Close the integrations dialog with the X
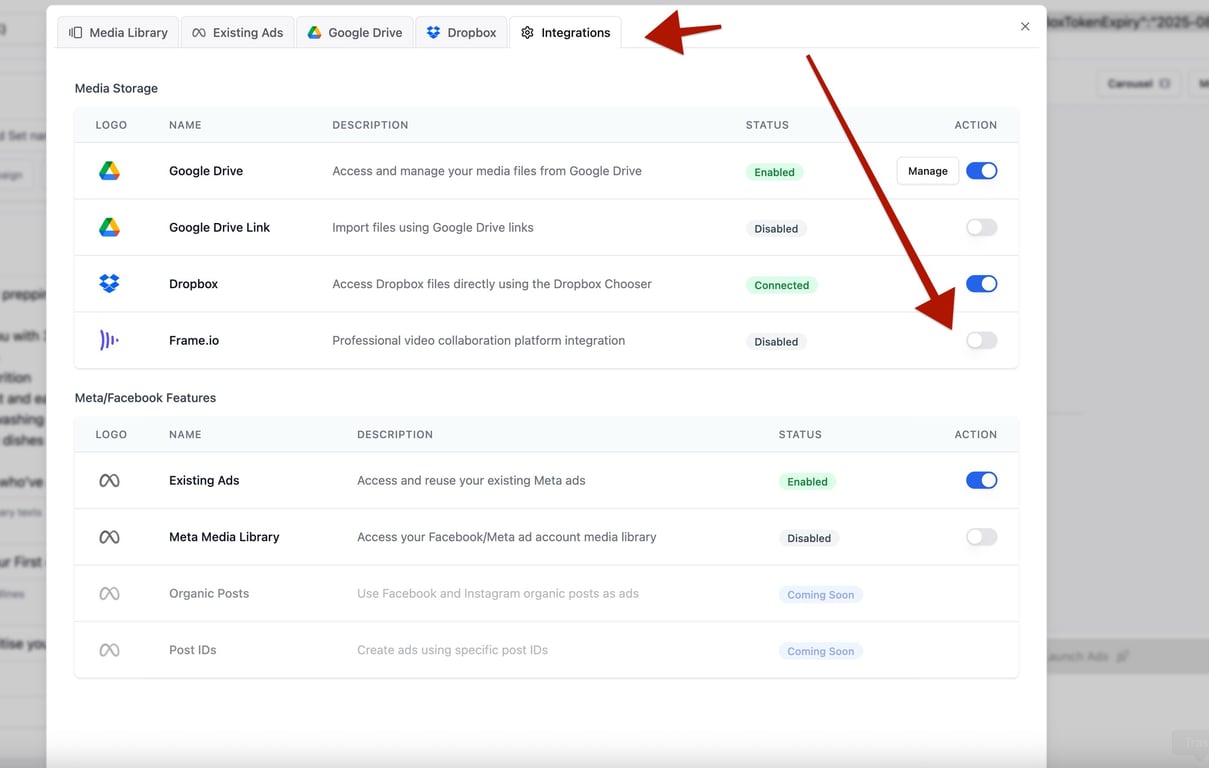Image resolution: width=1209 pixels, height=768 pixels. [1025, 27]
